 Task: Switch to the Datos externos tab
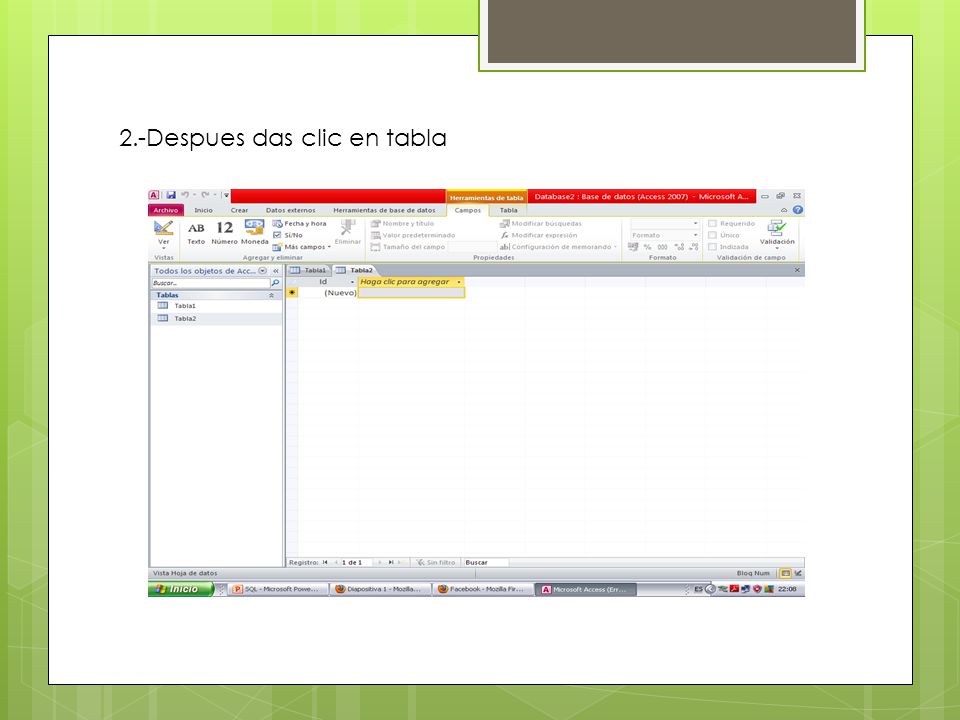[291, 210]
